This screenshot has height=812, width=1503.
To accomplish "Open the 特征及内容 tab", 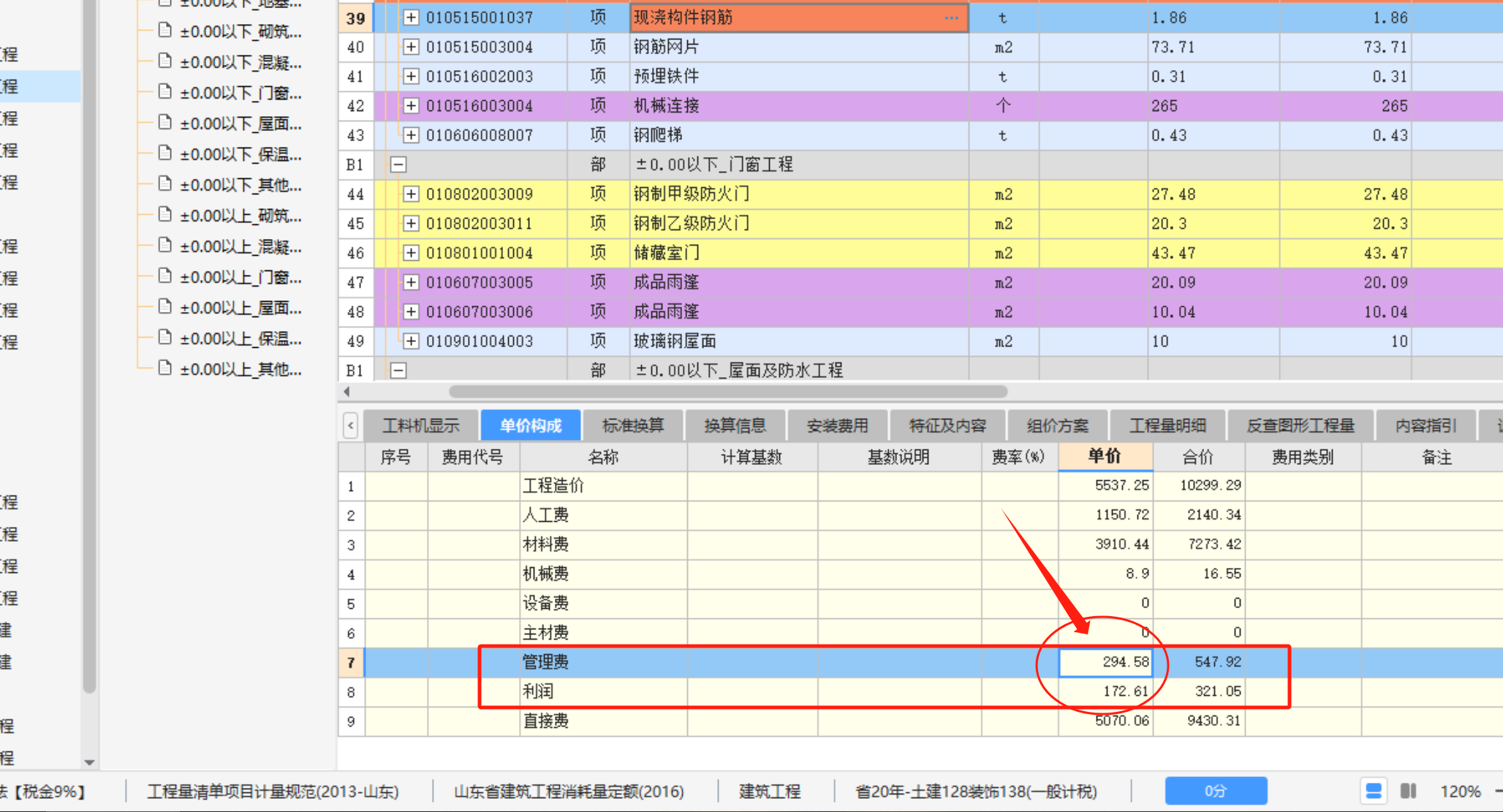I will tap(947, 425).
